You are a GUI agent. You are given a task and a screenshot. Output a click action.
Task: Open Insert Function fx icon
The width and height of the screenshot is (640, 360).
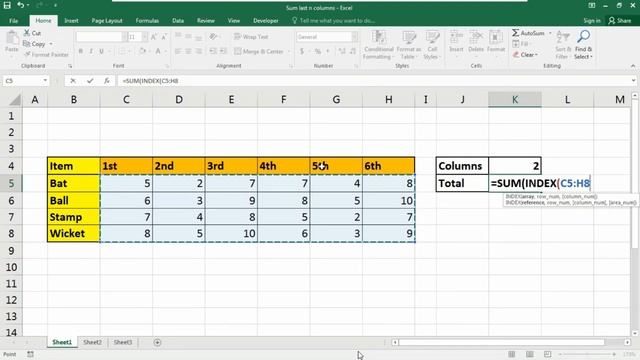pos(107,81)
